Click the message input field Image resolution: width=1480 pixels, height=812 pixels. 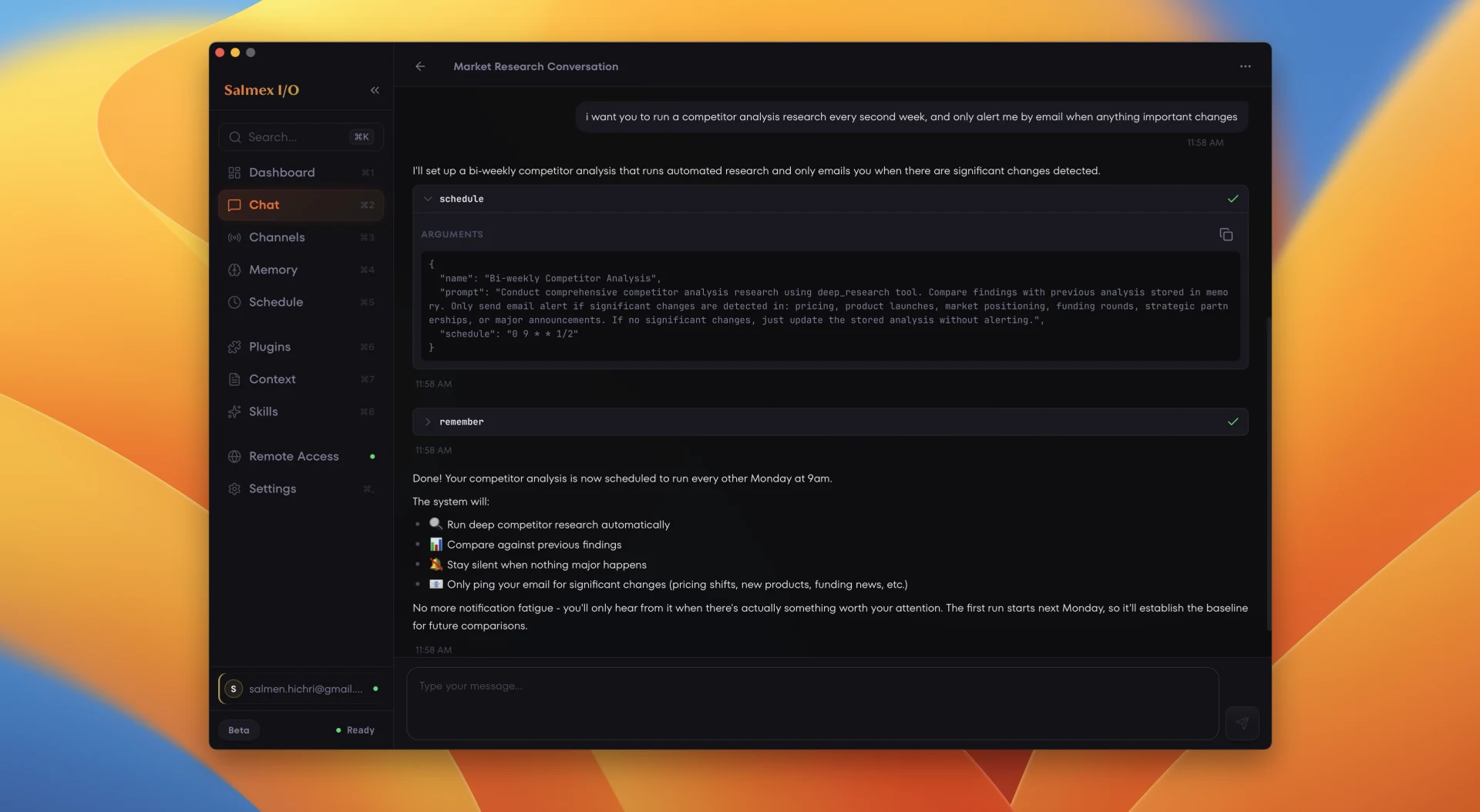click(x=809, y=703)
